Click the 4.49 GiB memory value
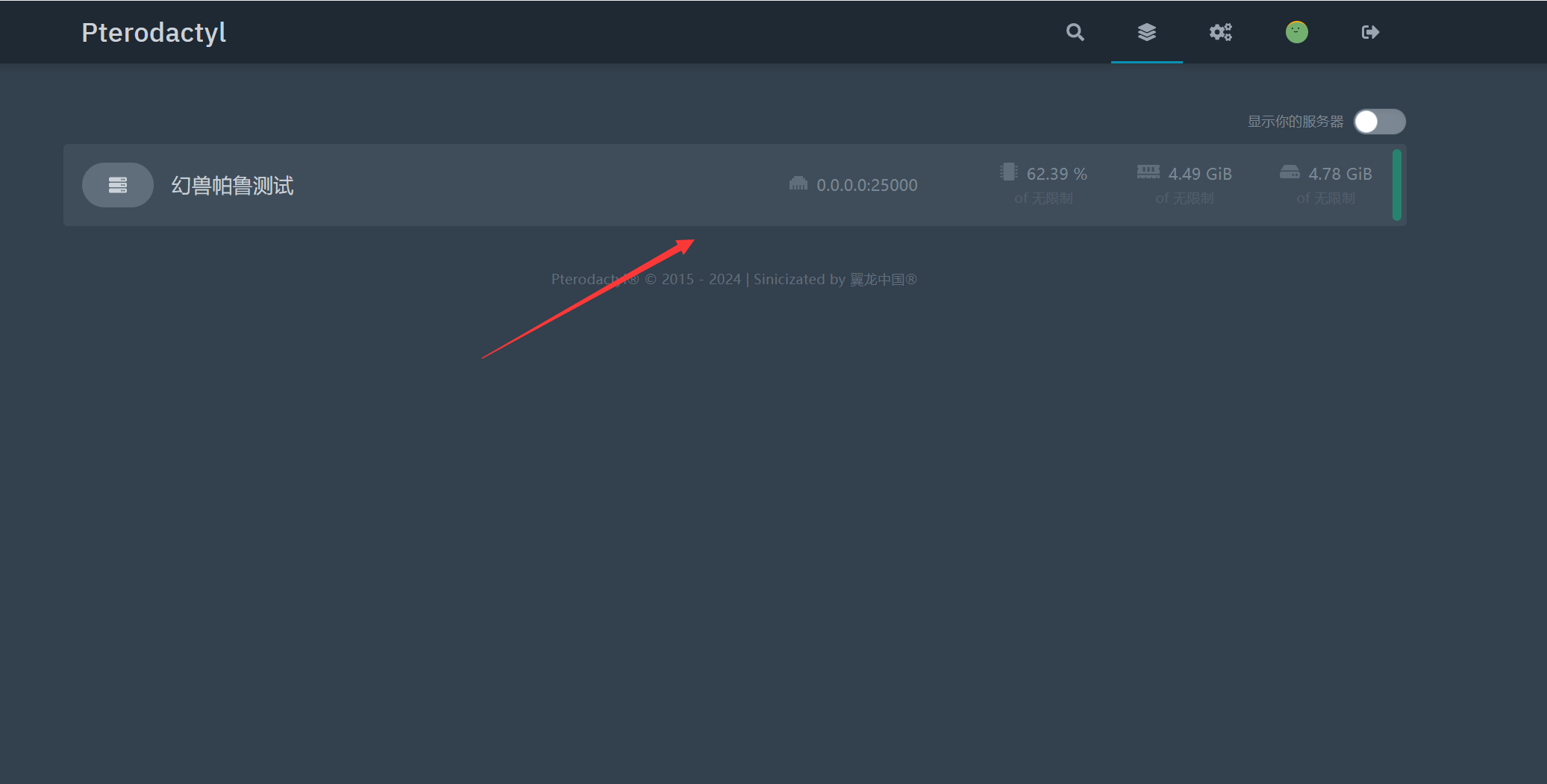 tap(1199, 174)
